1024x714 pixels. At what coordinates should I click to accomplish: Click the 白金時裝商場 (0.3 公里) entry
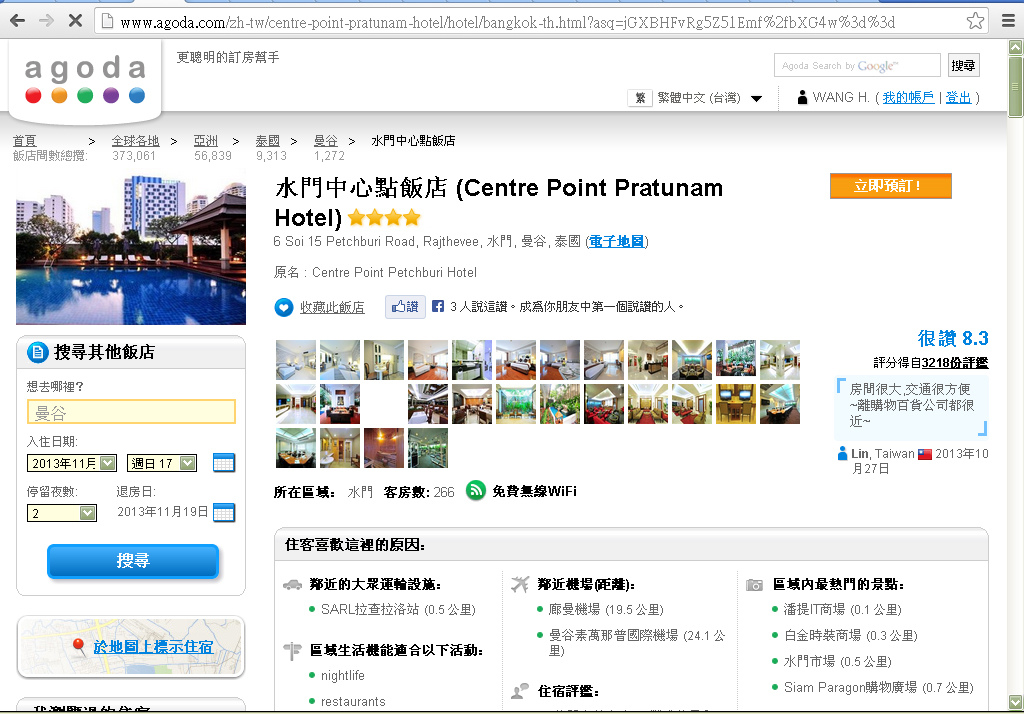850,636
